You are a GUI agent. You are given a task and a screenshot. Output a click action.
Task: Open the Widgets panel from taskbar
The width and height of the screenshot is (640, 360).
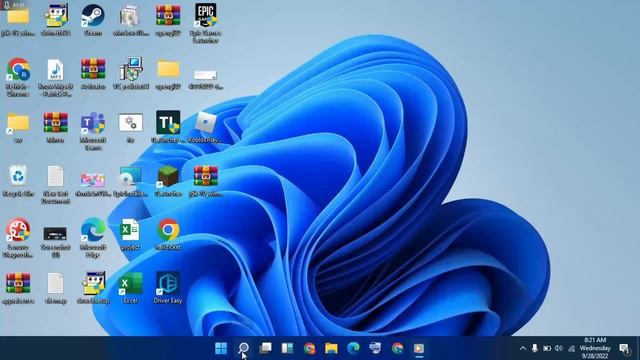[x=287, y=348]
